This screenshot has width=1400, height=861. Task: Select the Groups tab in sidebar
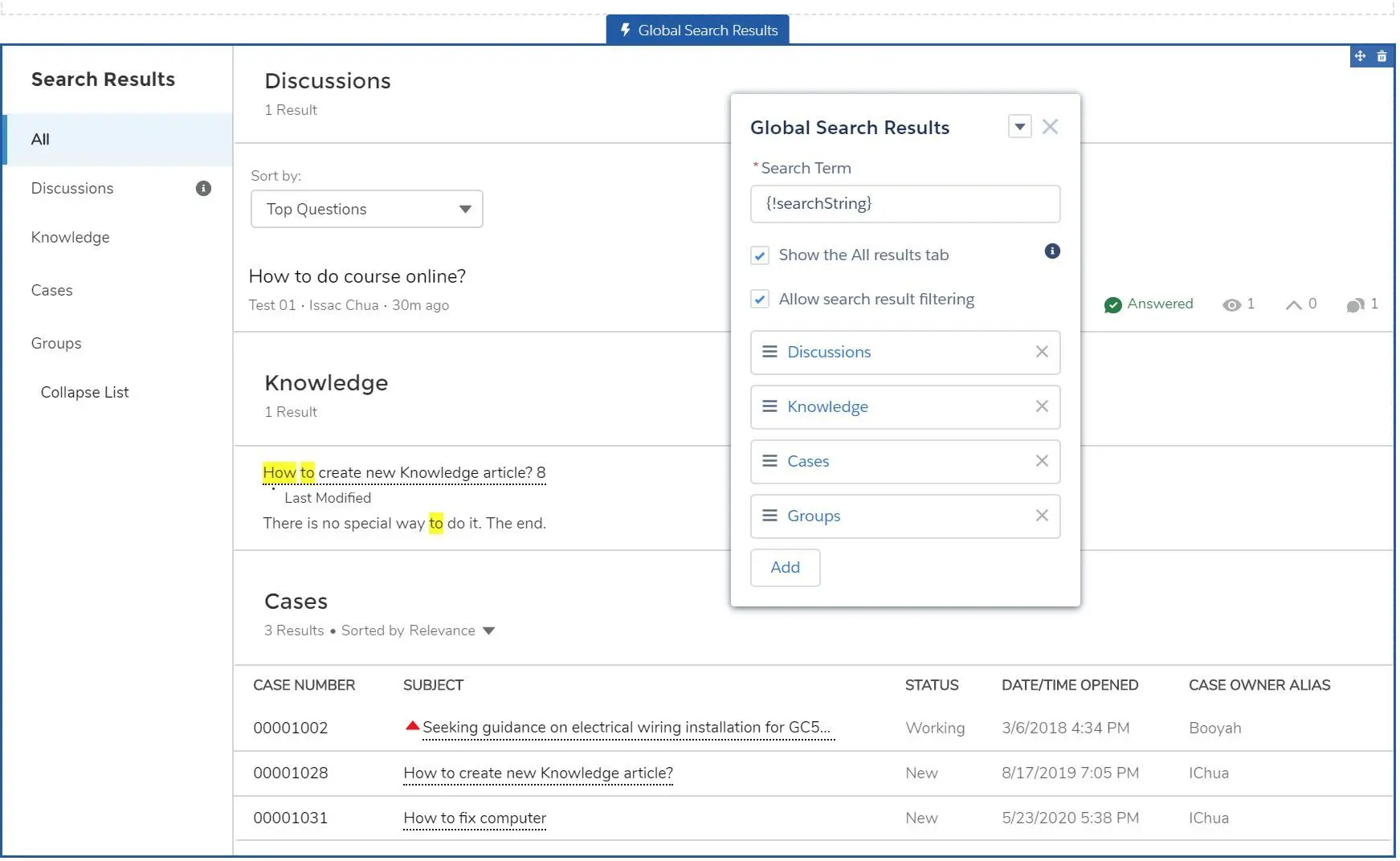(x=56, y=343)
